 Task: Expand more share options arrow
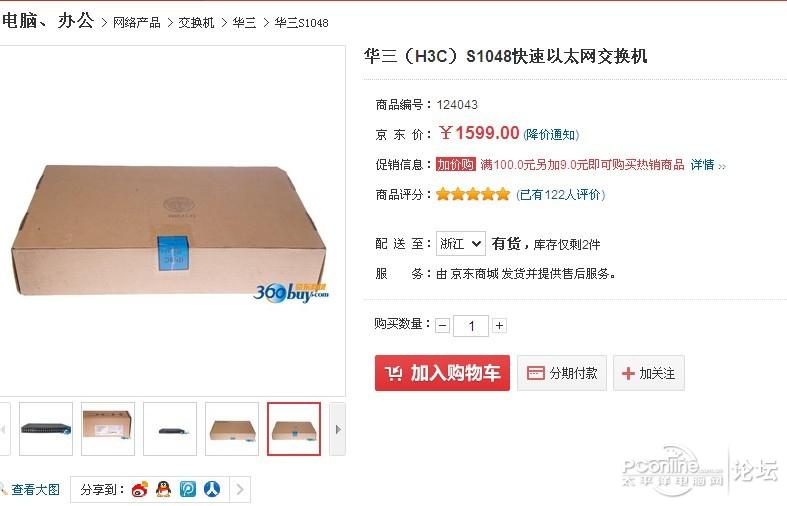click(x=240, y=489)
